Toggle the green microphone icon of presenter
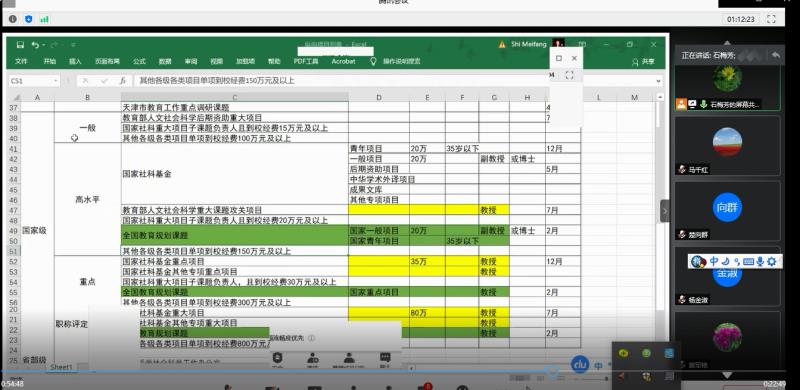This screenshot has height=390, width=800. tap(704, 104)
